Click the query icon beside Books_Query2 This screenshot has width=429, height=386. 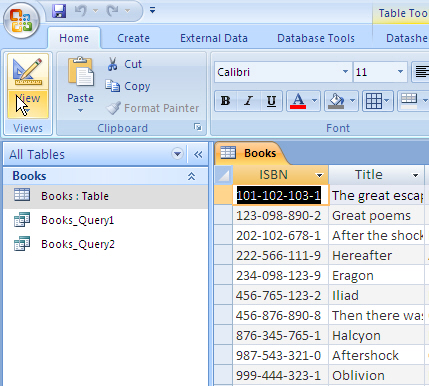(22, 244)
